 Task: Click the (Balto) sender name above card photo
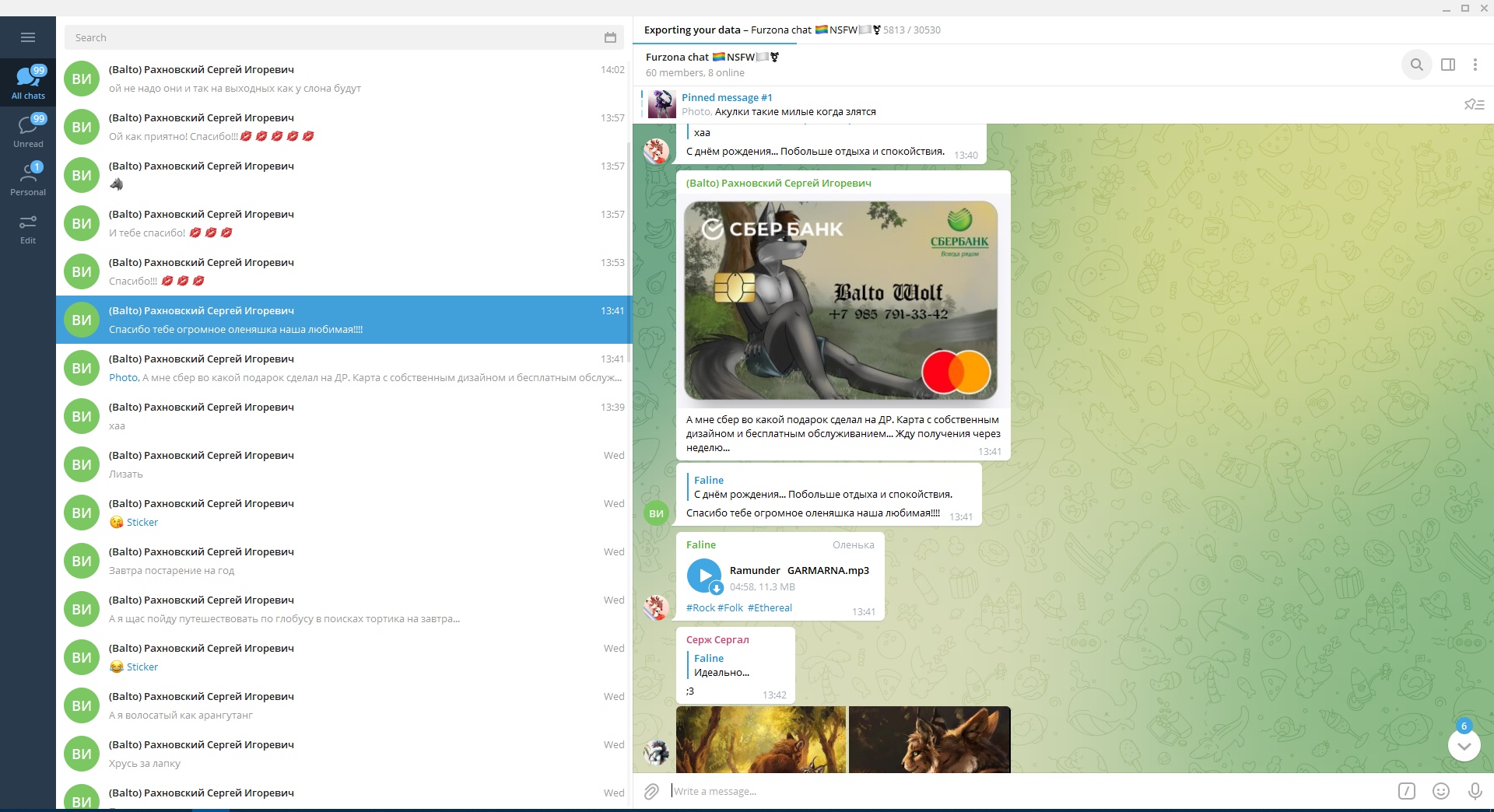(x=778, y=183)
